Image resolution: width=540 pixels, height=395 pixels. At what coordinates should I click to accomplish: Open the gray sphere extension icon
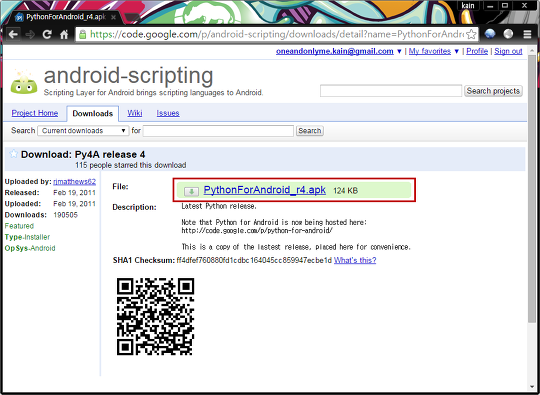tap(508, 34)
